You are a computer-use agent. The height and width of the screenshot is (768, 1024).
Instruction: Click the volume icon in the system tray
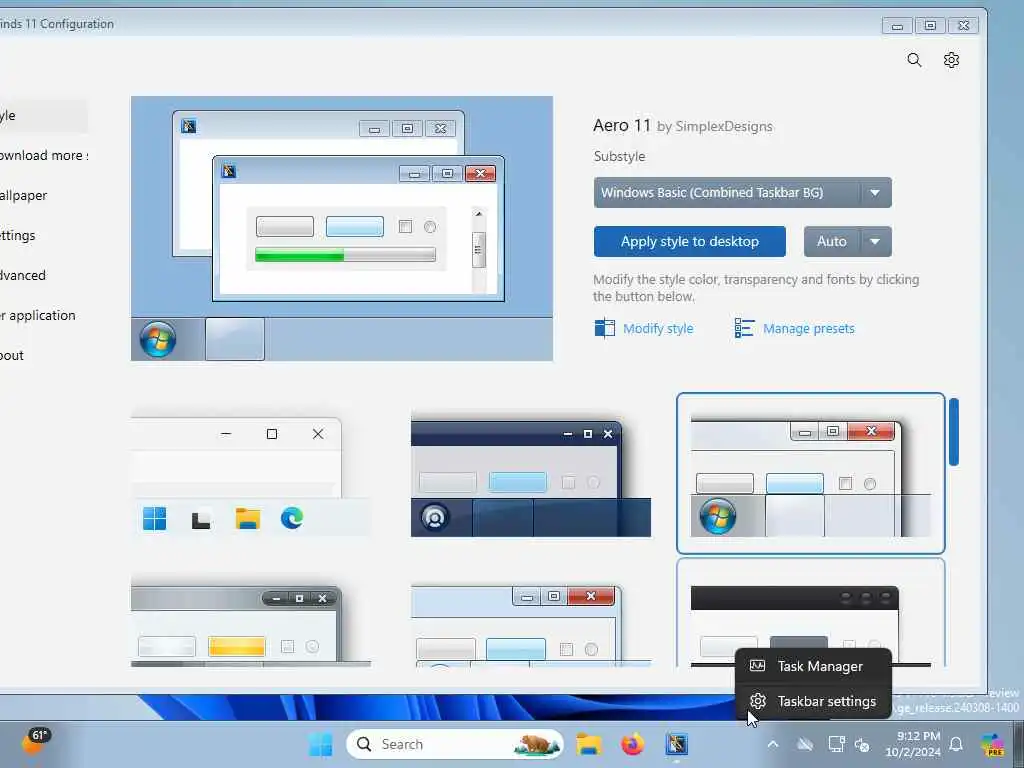(862, 744)
